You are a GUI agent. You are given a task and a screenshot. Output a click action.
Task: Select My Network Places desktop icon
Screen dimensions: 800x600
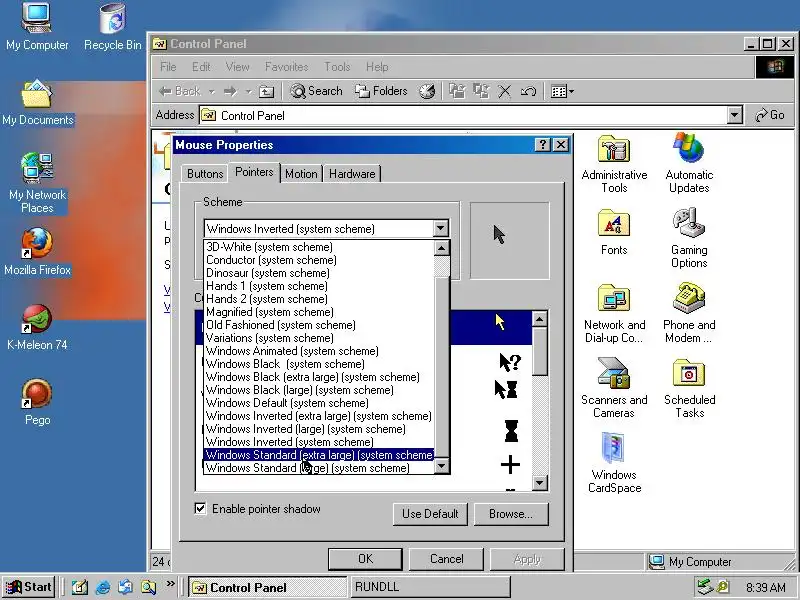tap(37, 183)
